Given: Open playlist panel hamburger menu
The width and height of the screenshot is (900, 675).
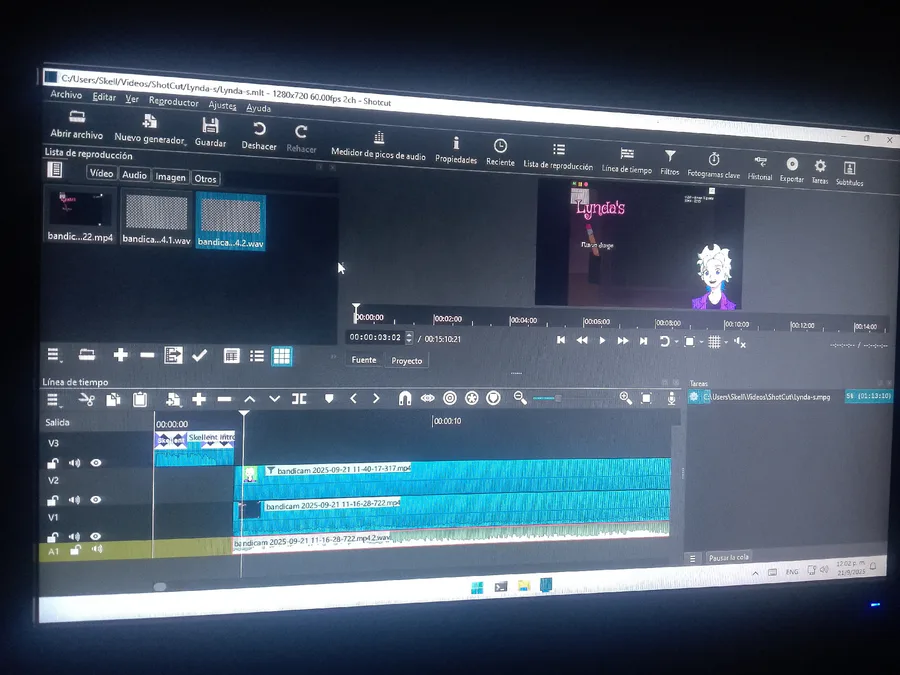Looking at the screenshot, I should (53, 355).
